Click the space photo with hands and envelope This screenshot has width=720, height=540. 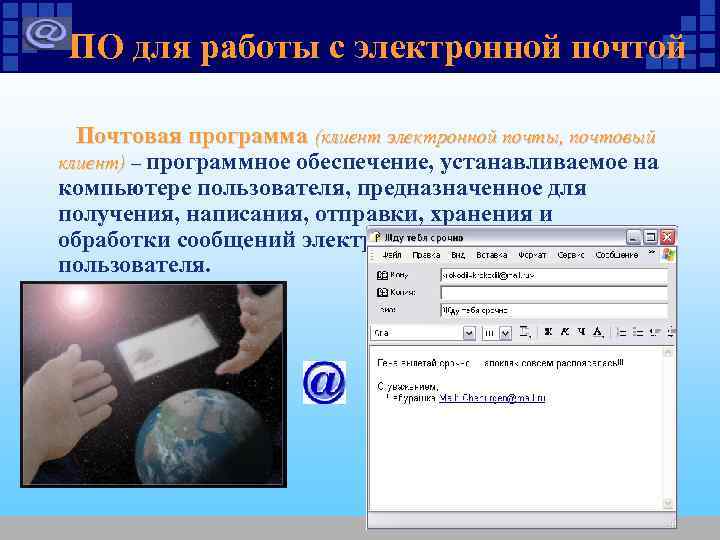click(153, 385)
